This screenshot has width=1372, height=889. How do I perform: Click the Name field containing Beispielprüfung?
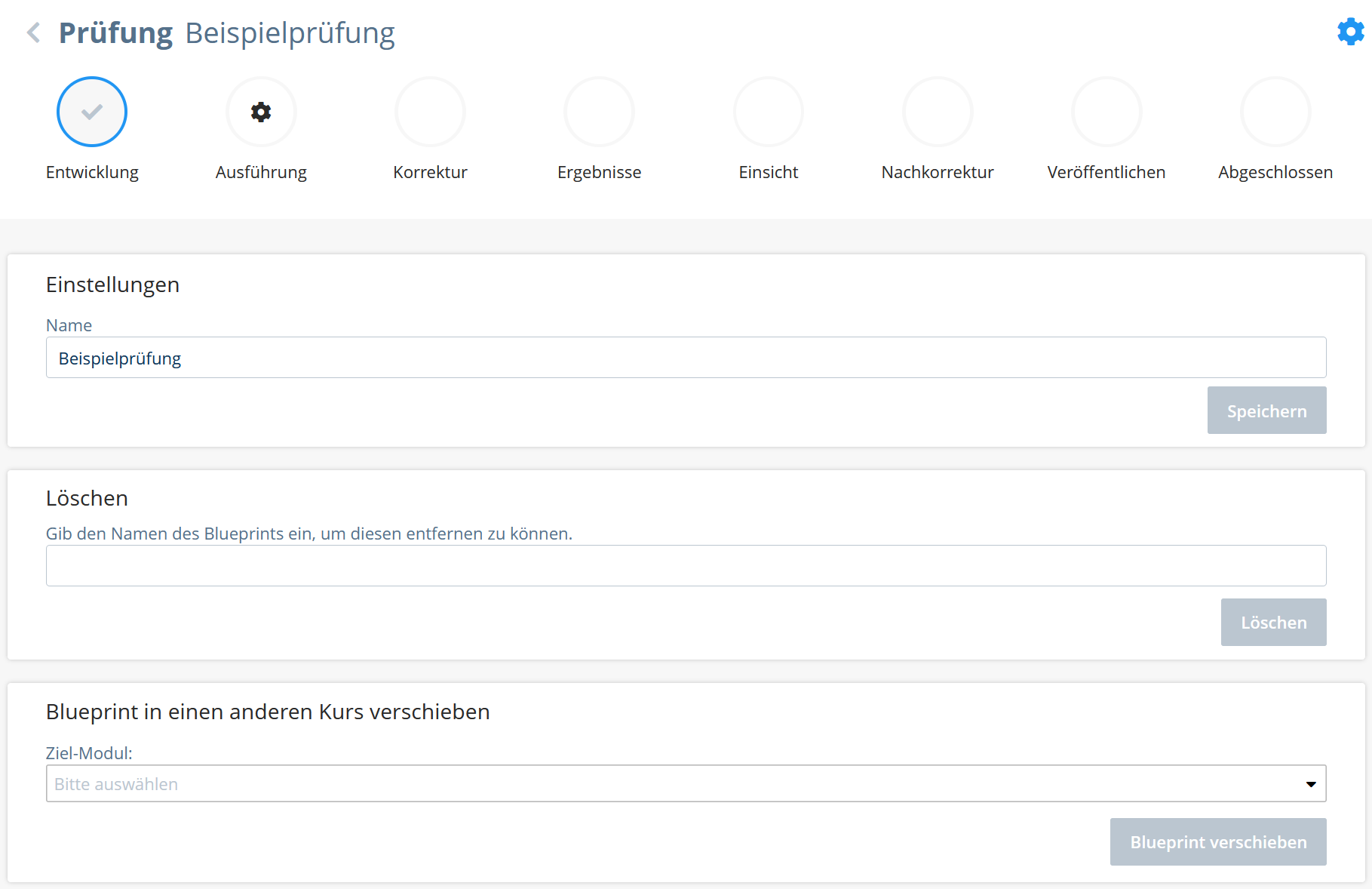coord(686,358)
